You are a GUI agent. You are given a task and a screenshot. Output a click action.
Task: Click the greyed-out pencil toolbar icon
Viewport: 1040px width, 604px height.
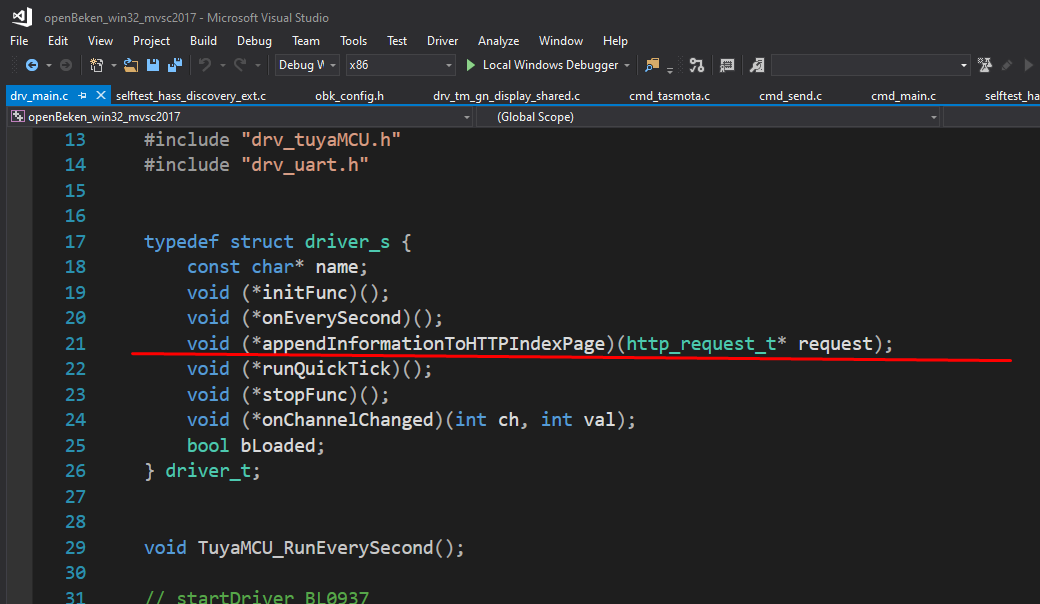1007,65
